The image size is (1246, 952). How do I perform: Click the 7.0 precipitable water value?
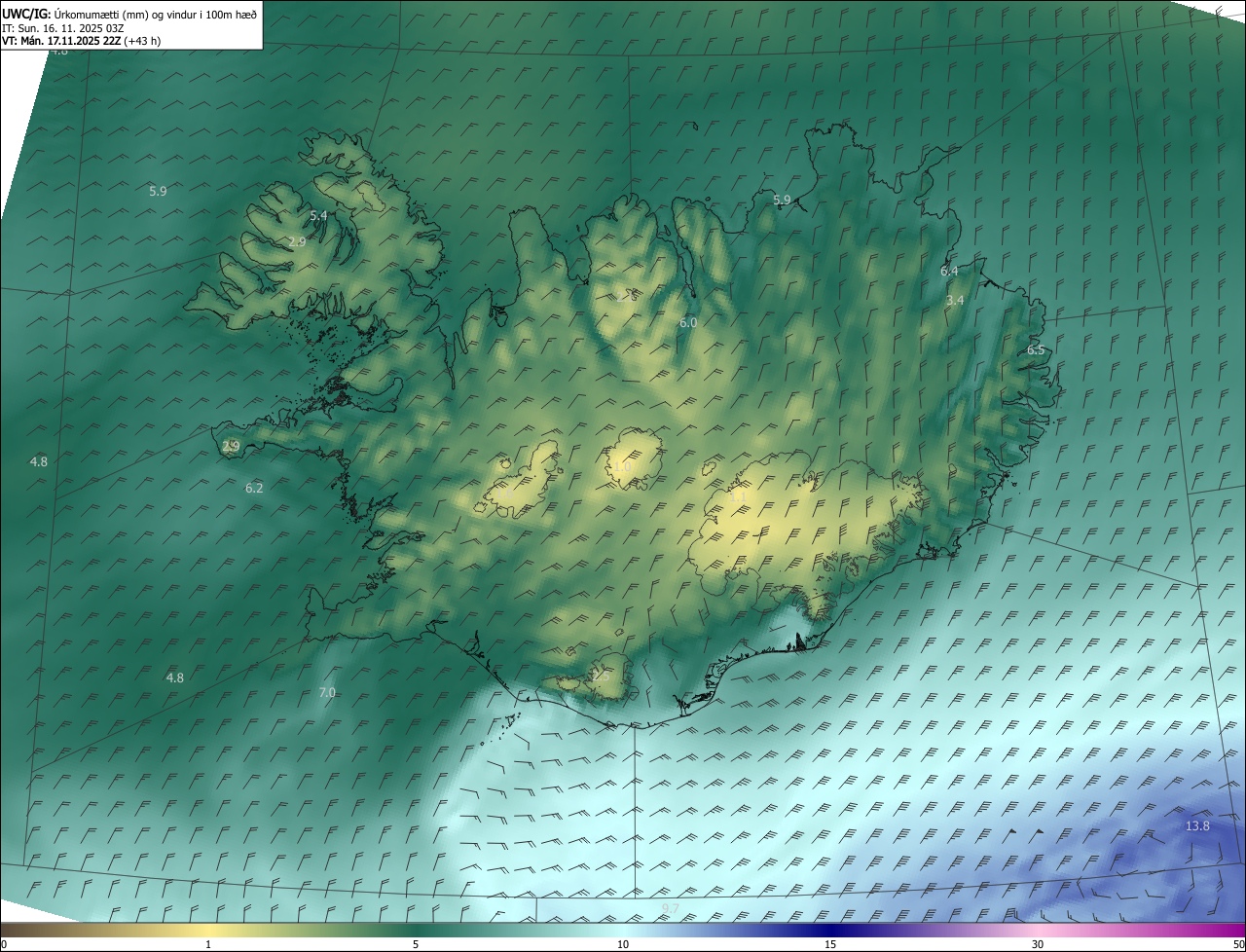pos(327,692)
